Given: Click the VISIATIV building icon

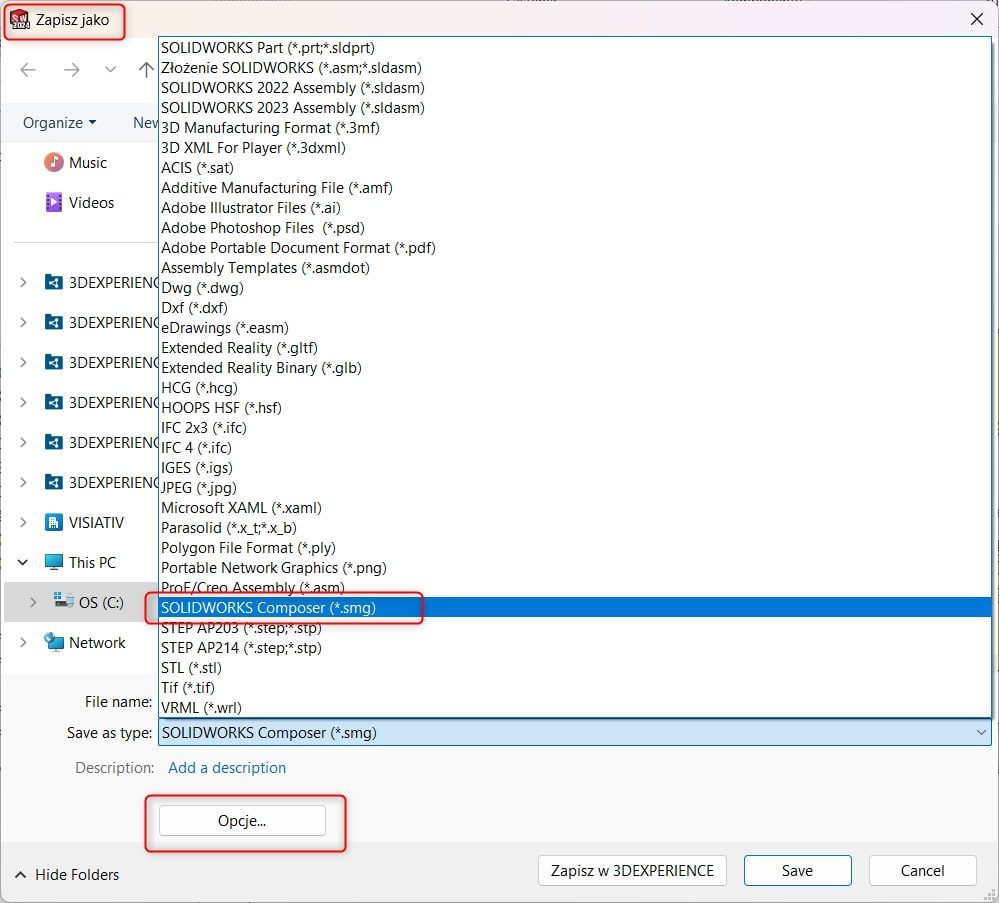Looking at the screenshot, I should click(54, 523).
